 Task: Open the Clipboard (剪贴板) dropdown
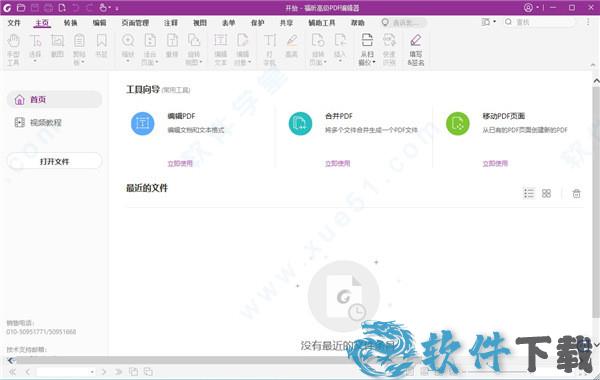click(x=79, y=50)
